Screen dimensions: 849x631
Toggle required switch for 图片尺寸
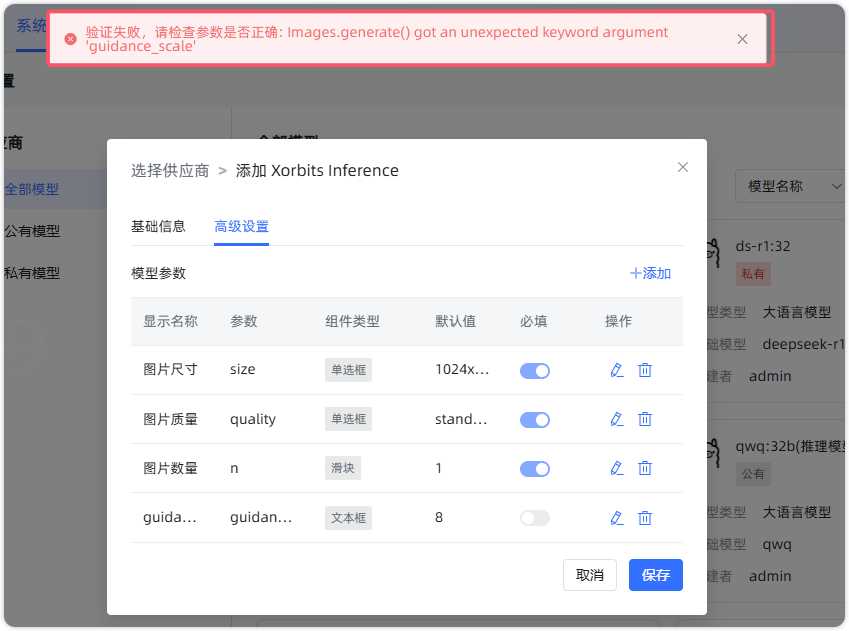coord(535,370)
